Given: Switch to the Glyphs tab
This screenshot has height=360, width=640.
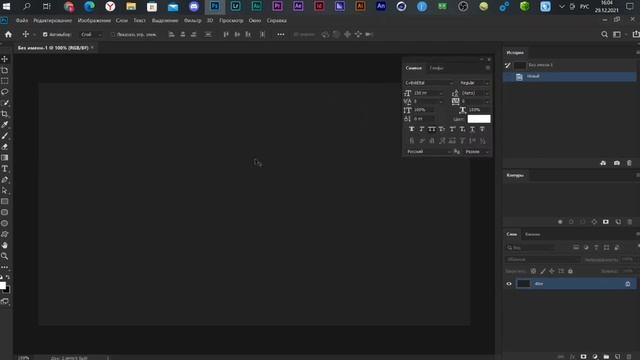Looking at the screenshot, I should tap(436, 68).
